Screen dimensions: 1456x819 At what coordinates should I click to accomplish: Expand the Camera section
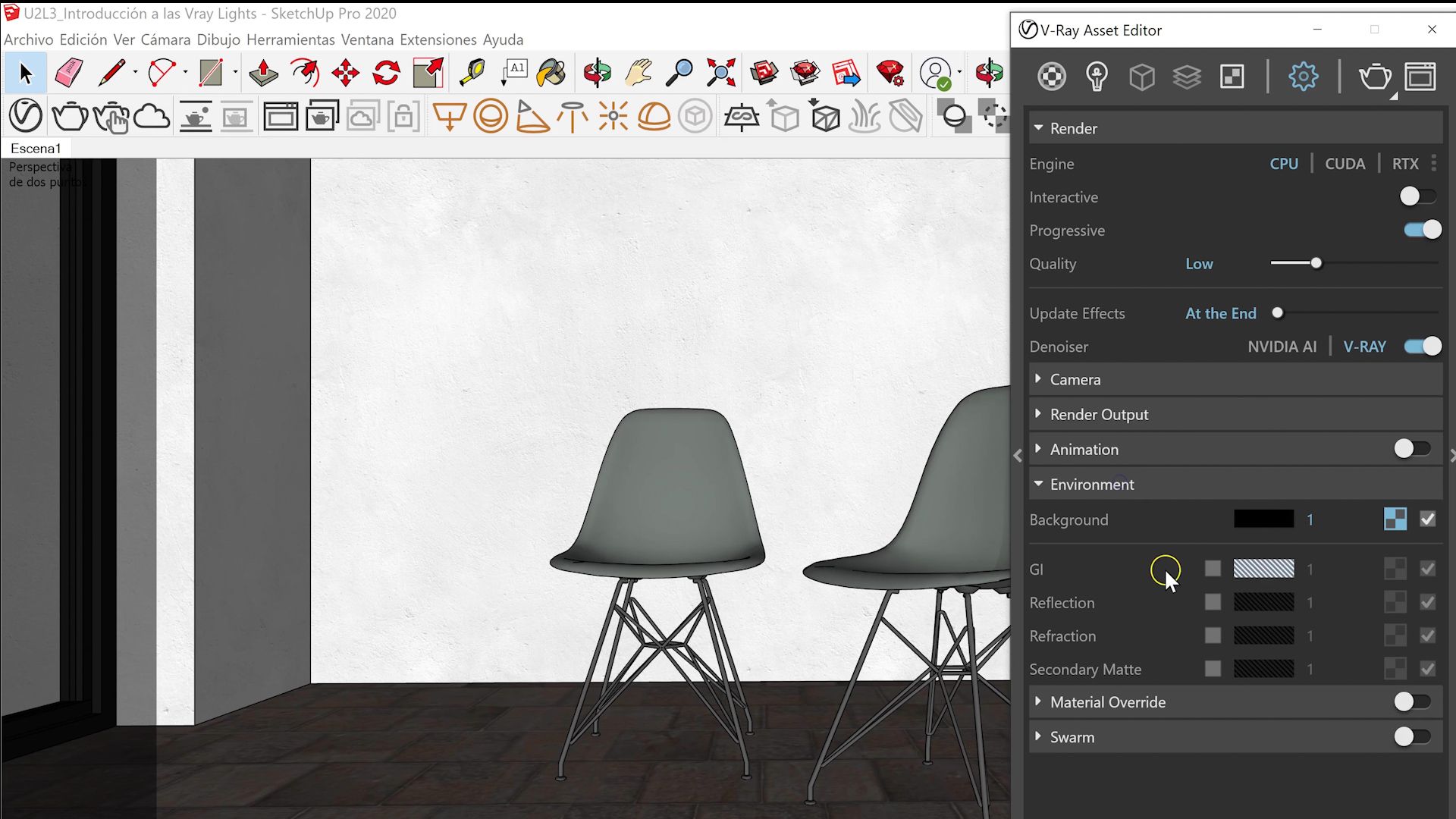1075,380
